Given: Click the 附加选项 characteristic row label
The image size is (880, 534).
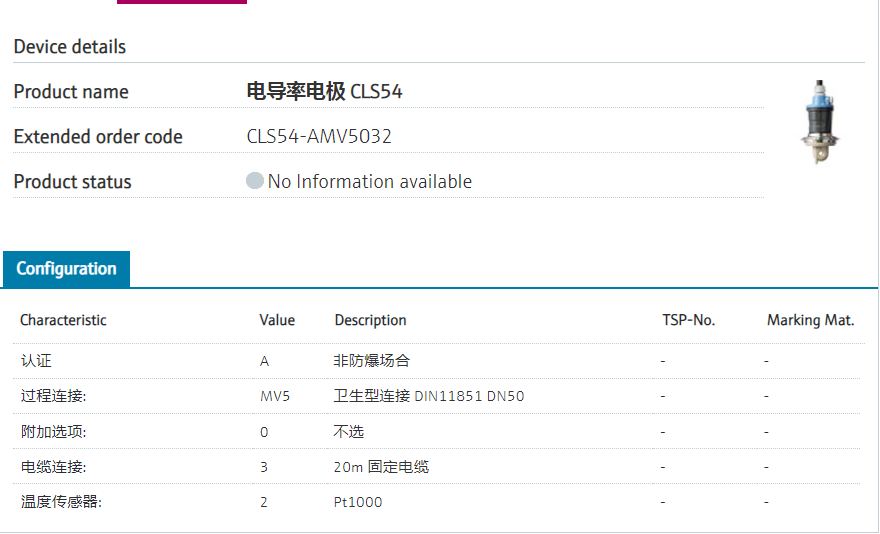Looking at the screenshot, I should tap(54, 432).
